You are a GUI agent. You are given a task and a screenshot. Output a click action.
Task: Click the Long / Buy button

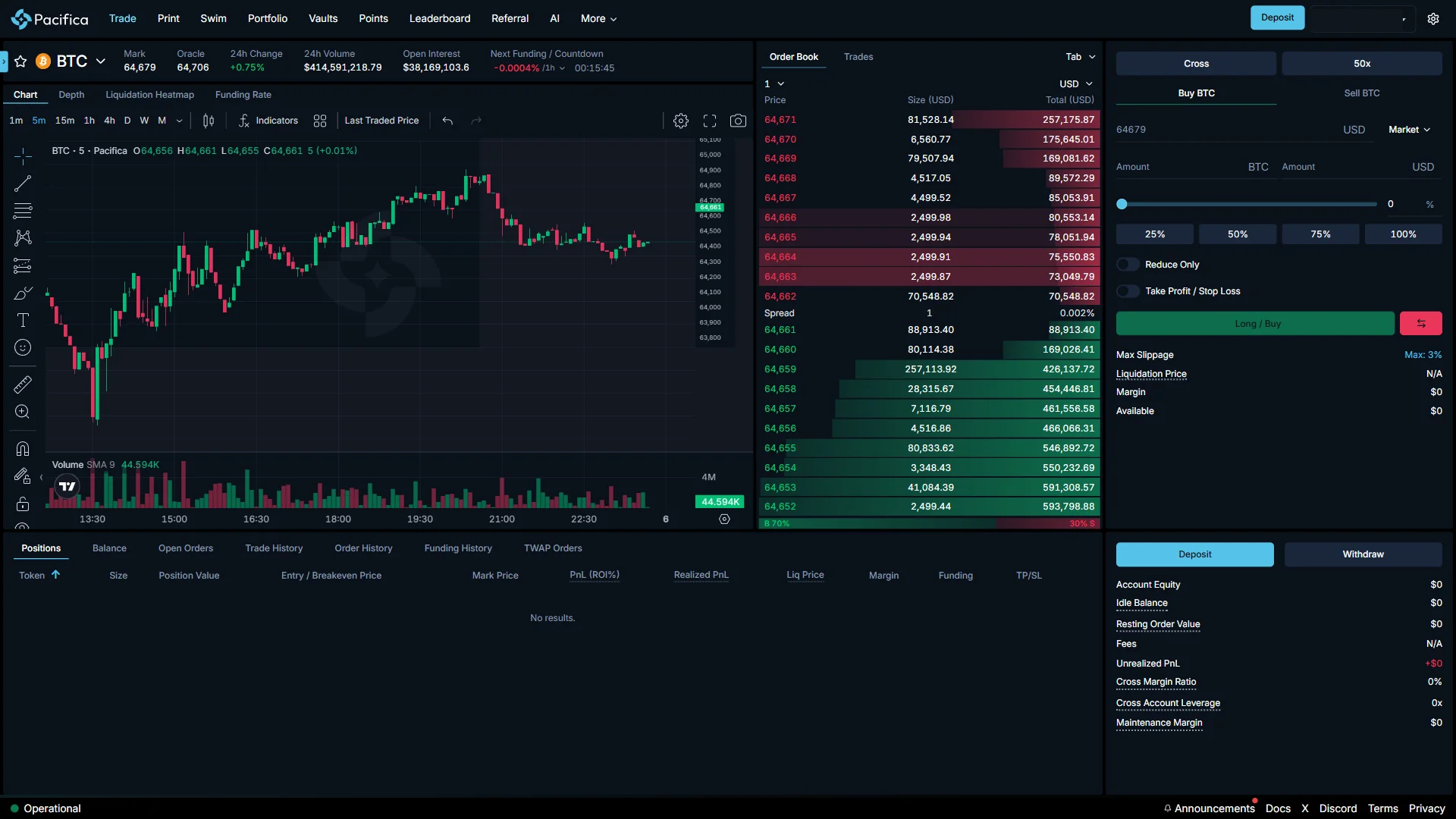click(x=1255, y=324)
